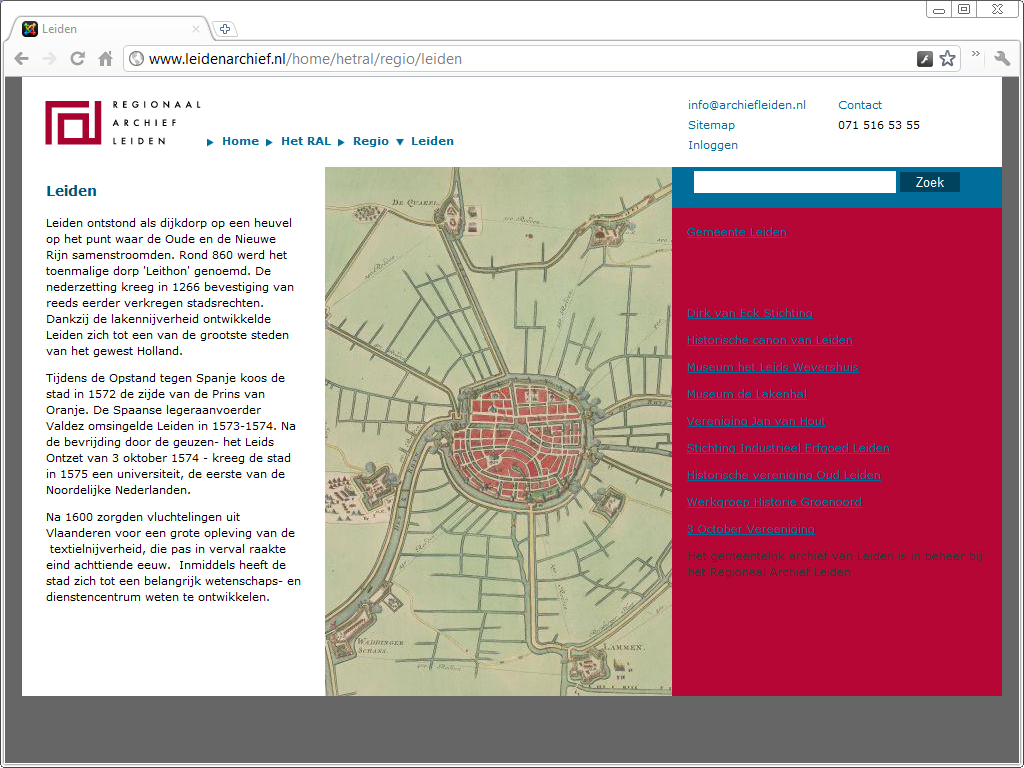This screenshot has height=768, width=1024.
Task: Reload the page with the refresh icon
Action: click(78, 59)
